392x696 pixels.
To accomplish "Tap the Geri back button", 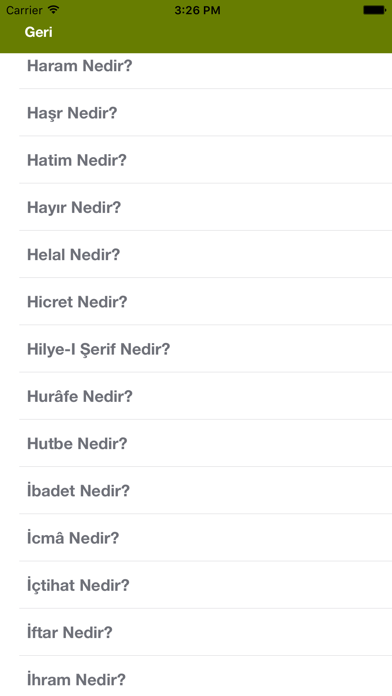I will point(39,32).
